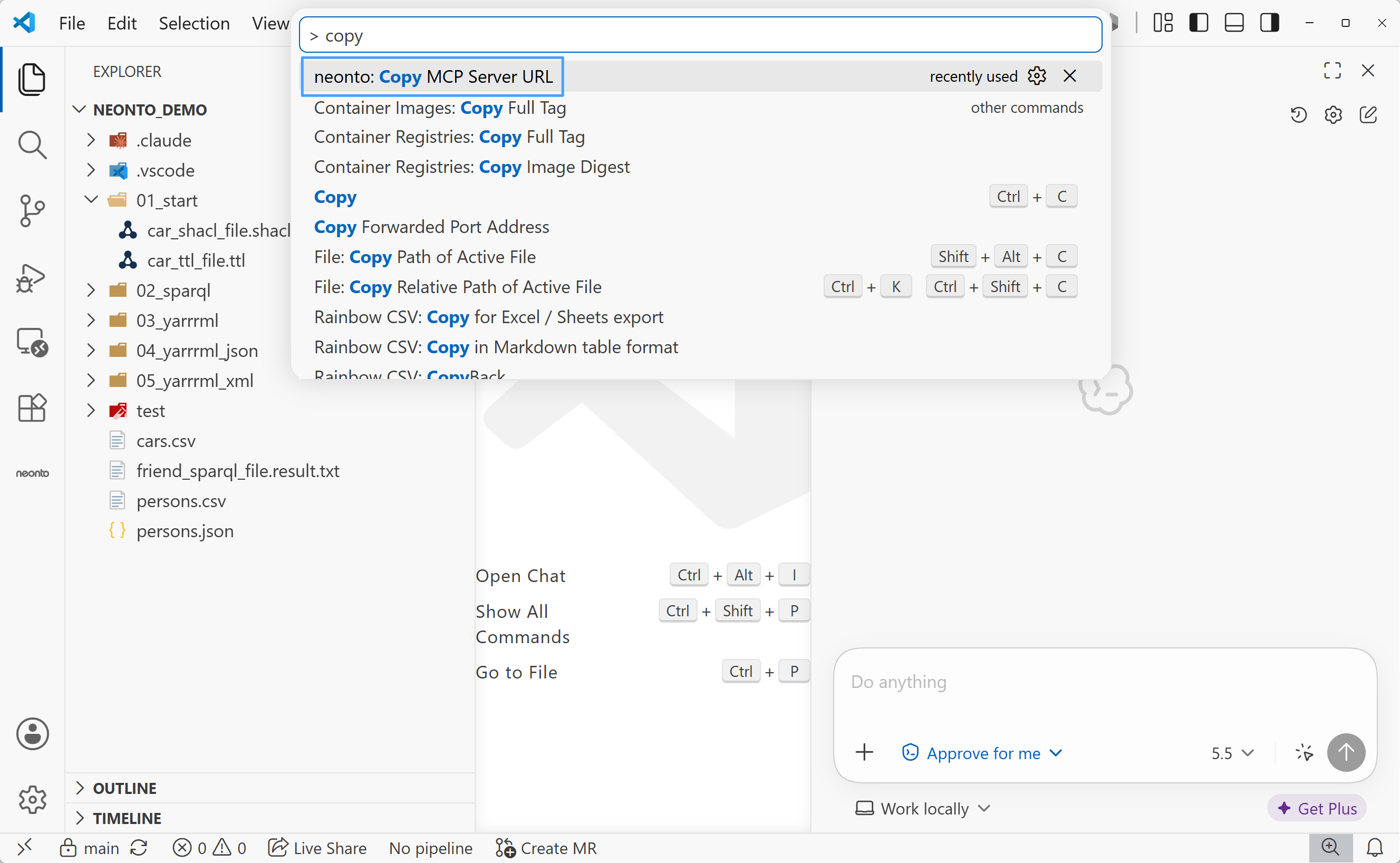Open the Extensions view
The width and height of the screenshot is (1400, 863).
(x=32, y=408)
